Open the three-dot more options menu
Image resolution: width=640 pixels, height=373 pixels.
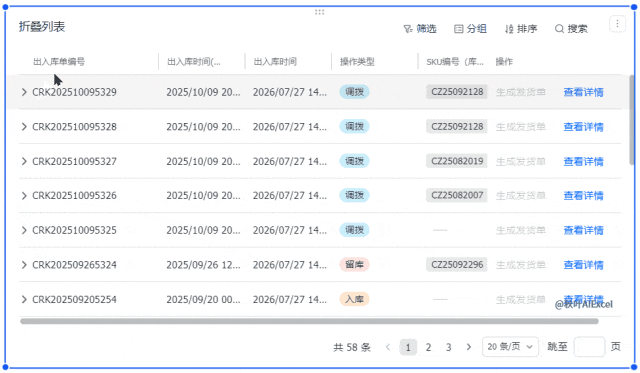pyautogui.click(x=617, y=24)
